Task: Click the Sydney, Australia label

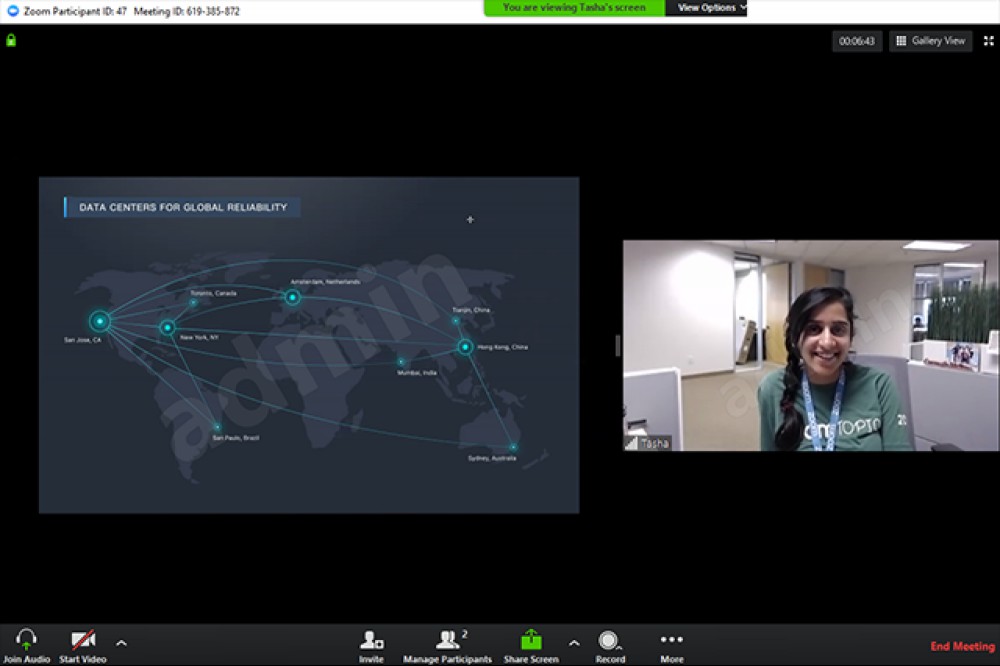Action: click(x=492, y=458)
